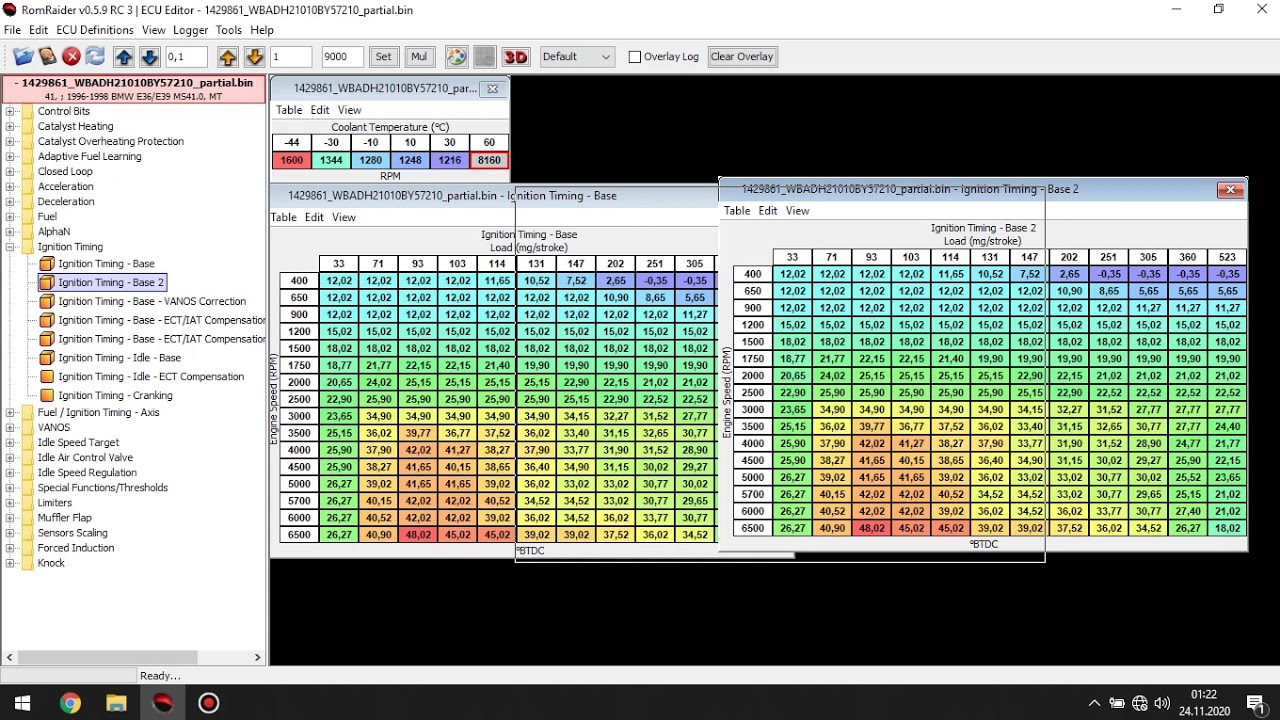Expand the VANOS tree folder
Viewport: 1280px width, 720px height.
click(x=10, y=427)
